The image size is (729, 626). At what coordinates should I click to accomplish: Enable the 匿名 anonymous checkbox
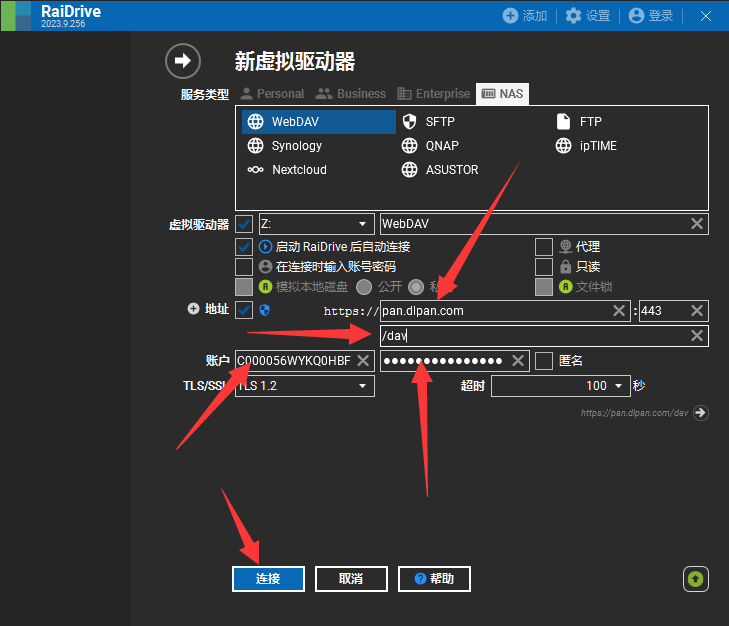544,360
